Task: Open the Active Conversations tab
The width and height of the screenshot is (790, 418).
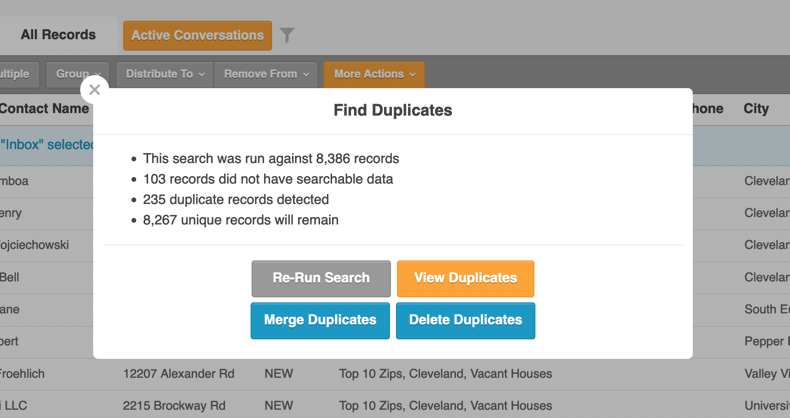Action: point(198,35)
